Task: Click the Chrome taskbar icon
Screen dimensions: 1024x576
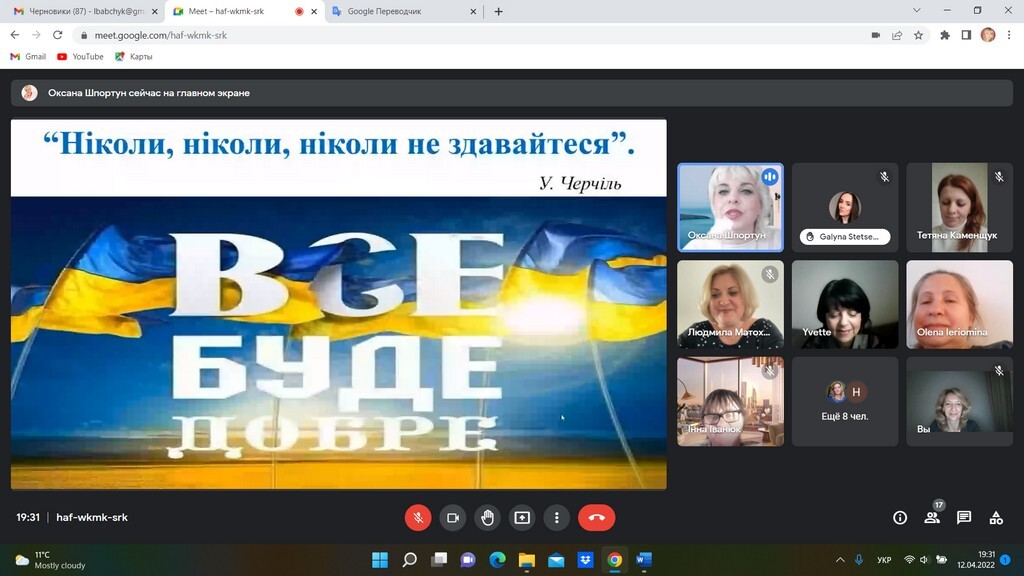Action: pyautogui.click(x=615, y=560)
